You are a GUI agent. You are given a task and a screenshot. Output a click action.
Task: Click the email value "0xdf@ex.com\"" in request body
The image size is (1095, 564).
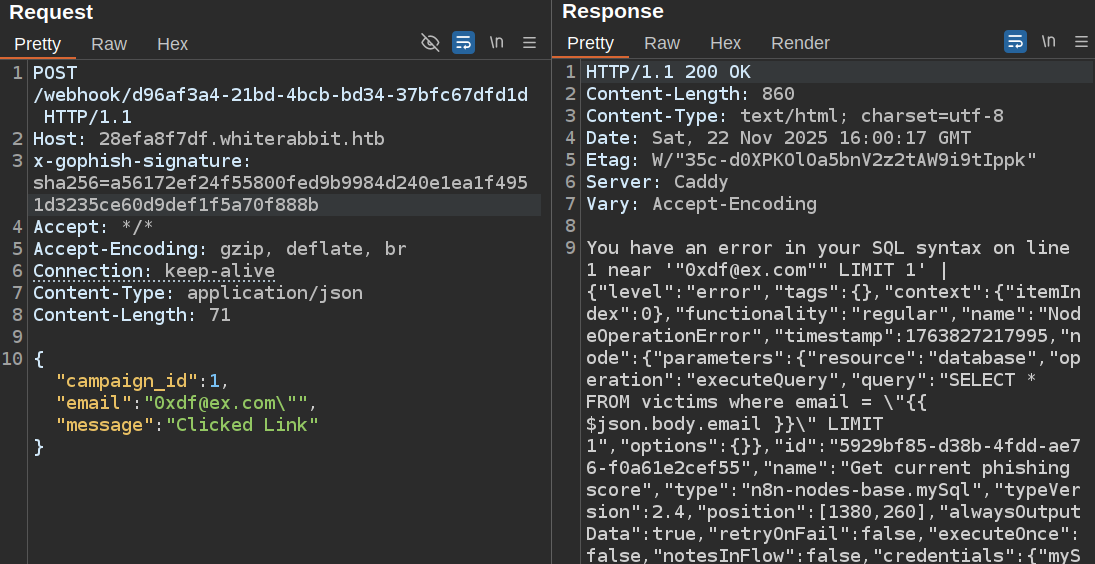230,403
